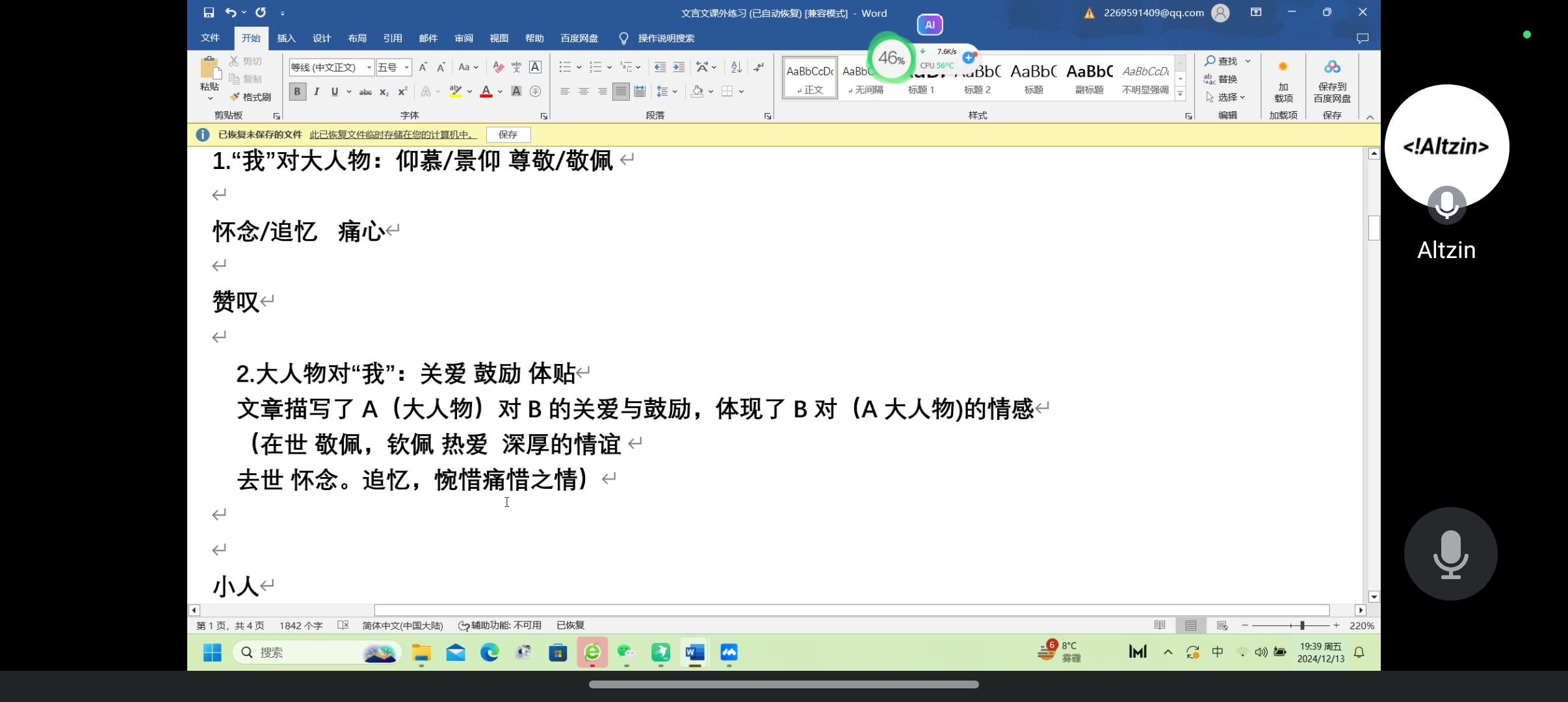Switch to the 插入 ribbon tab
This screenshot has width=1568, height=702.
[x=286, y=38]
